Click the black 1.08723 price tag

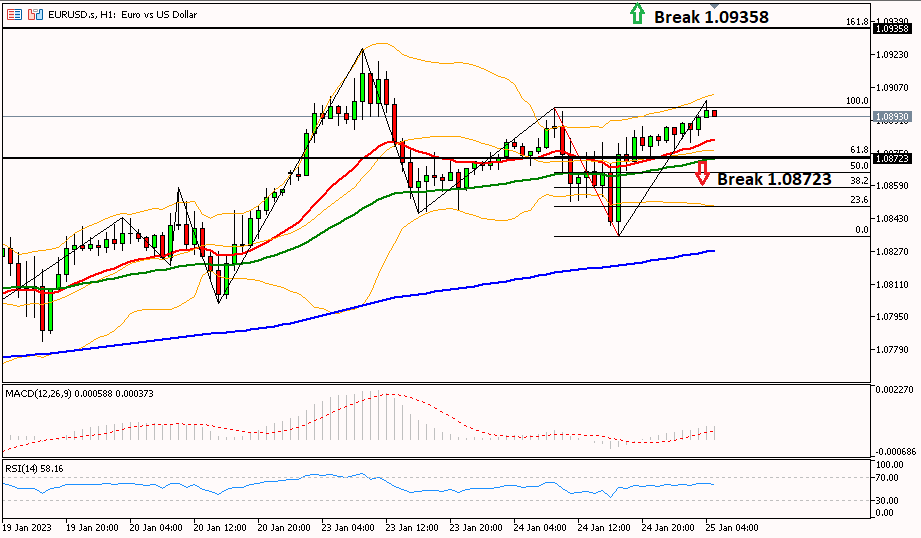tap(892, 158)
